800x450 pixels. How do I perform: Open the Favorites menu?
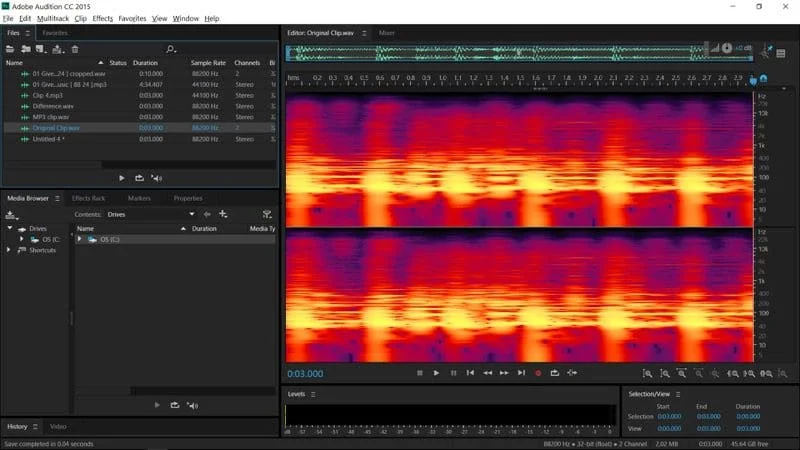132,18
